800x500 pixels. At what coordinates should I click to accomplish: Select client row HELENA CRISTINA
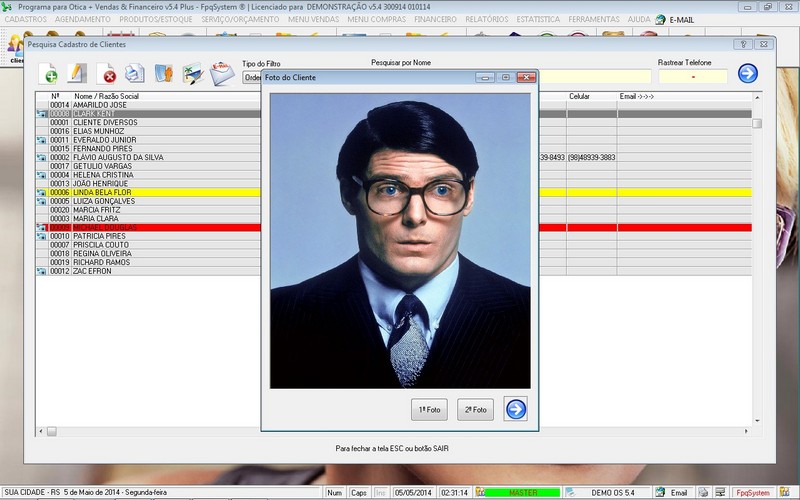[x=148, y=175]
